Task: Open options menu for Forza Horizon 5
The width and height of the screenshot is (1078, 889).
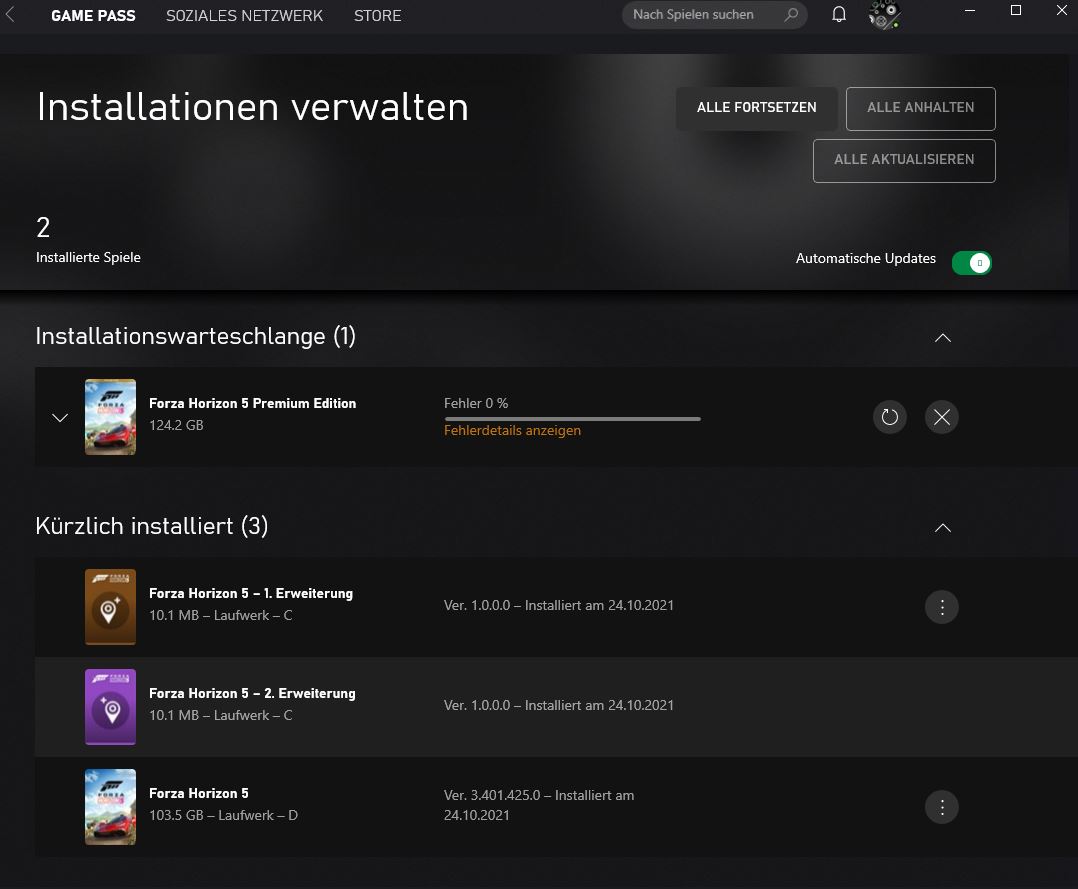Action: 941,807
